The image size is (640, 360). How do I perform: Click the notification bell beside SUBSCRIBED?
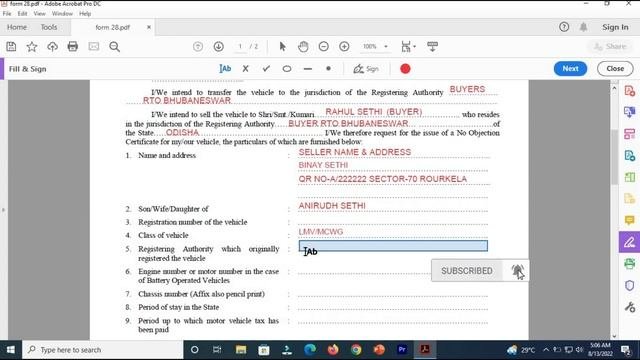tap(517, 271)
